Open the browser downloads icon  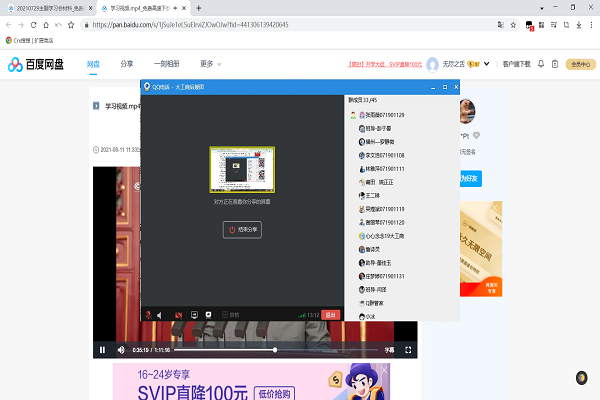(579, 25)
